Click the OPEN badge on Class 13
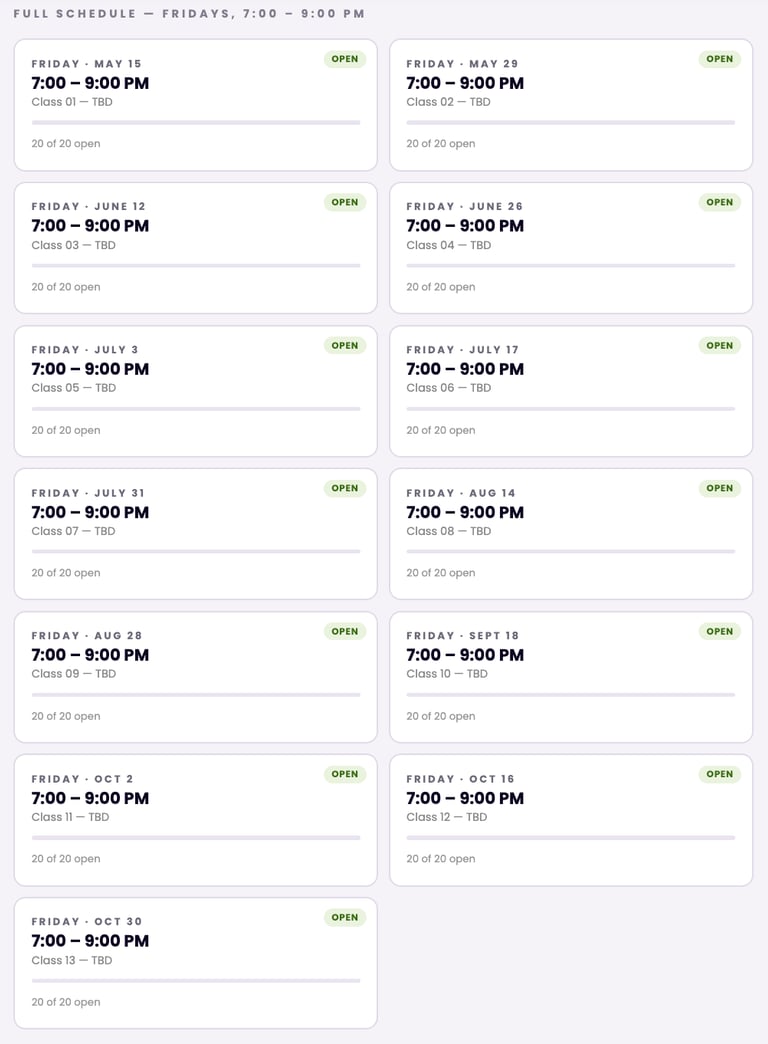The image size is (768, 1044). 345,917
